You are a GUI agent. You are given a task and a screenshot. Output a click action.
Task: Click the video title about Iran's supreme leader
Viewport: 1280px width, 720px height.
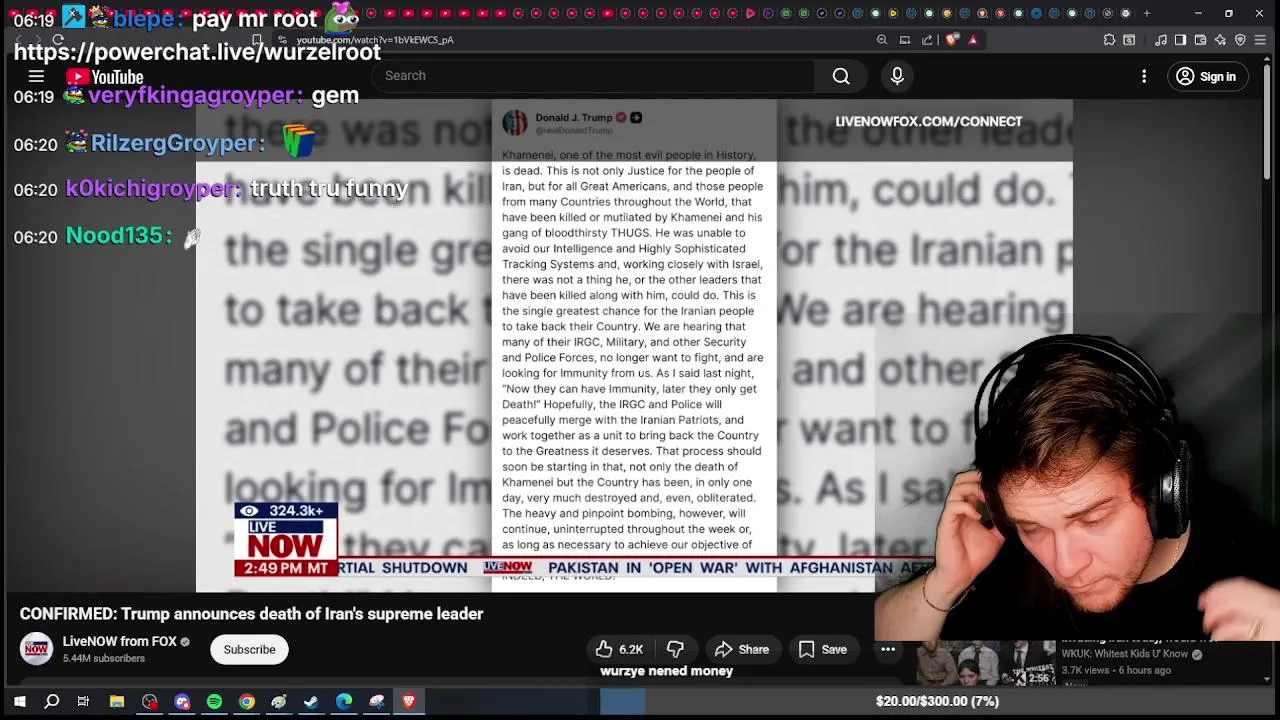pos(251,614)
